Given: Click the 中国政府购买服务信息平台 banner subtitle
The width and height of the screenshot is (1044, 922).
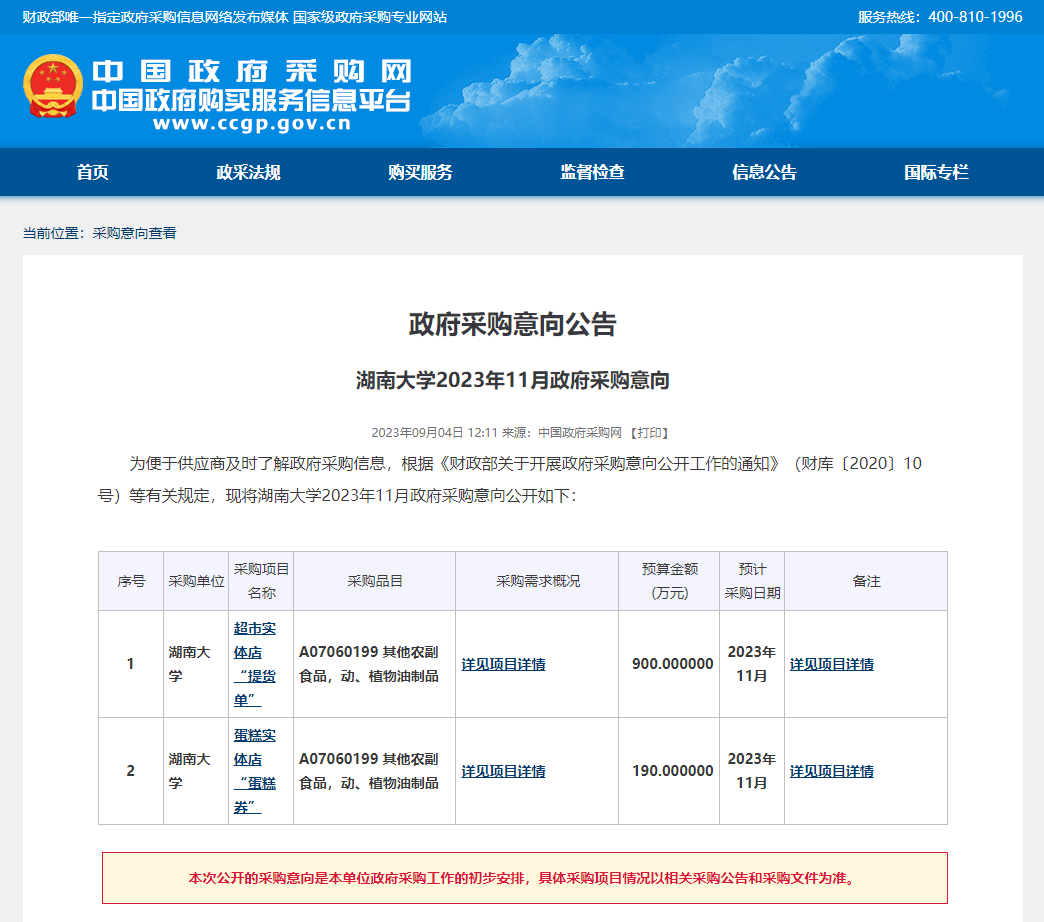Looking at the screenshot, I should (x=252, y=100).
